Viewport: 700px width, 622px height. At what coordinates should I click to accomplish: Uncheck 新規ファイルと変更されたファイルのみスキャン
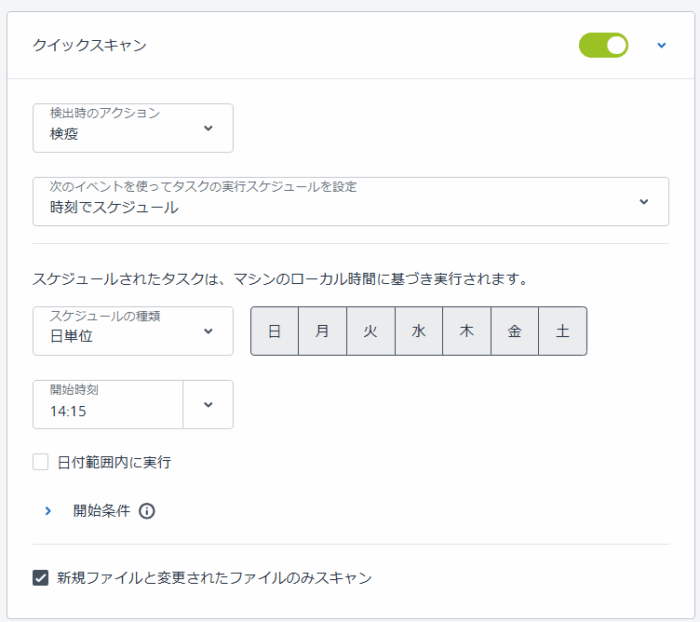tap(41, 578)
